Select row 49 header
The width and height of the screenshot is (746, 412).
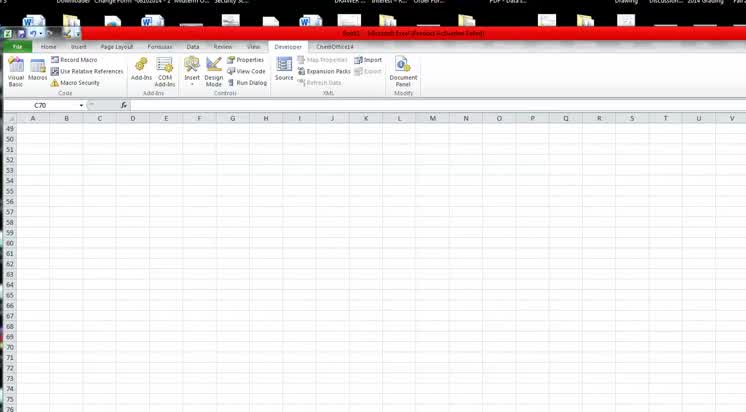pos(10,128)
